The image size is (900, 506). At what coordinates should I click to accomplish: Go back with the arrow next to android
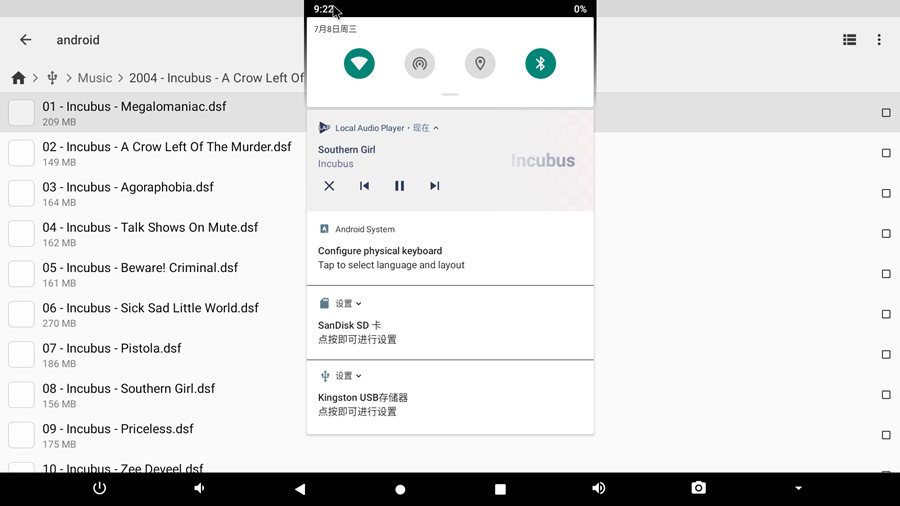point(25,40)
